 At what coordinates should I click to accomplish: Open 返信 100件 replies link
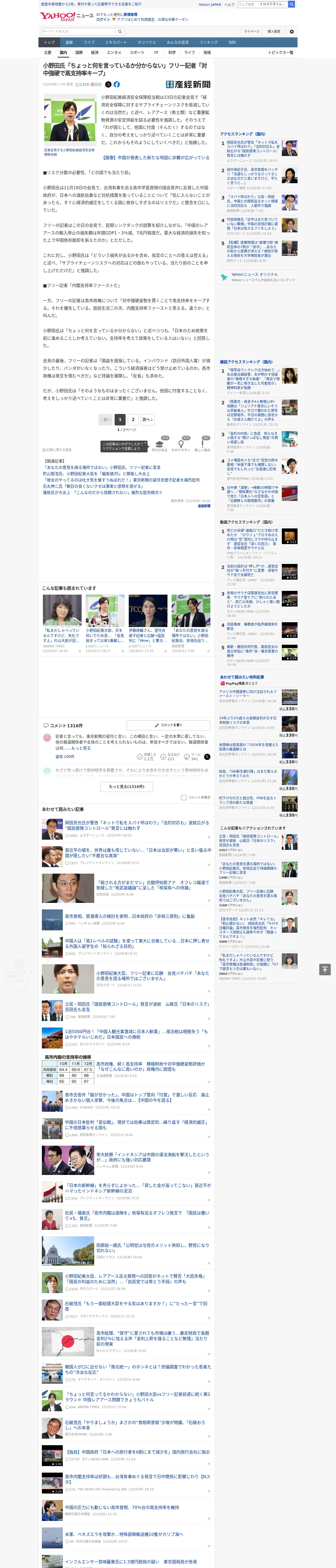pos(65,757)
